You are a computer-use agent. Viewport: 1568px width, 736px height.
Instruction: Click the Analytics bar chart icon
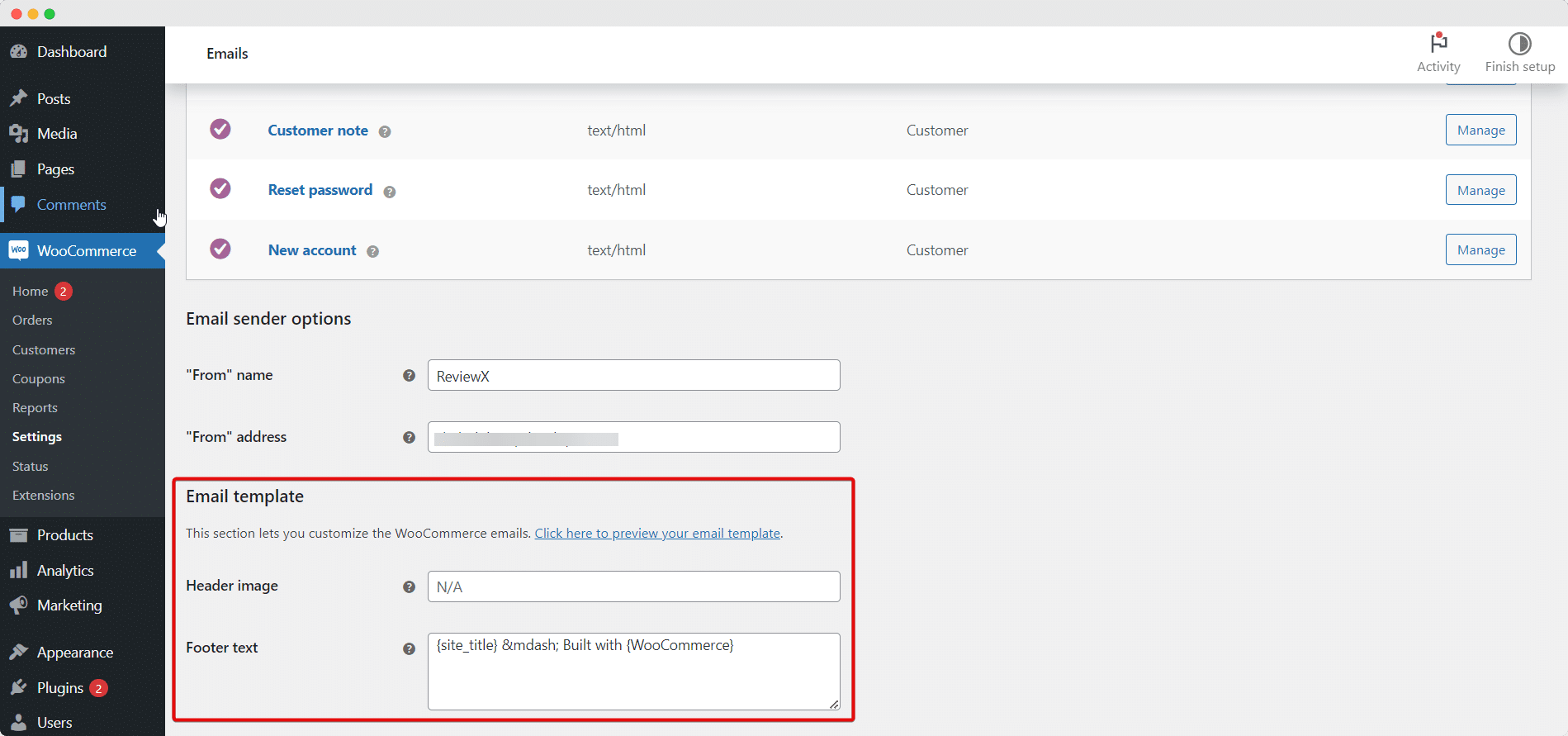pyautogui.click(x=18, y=570)
